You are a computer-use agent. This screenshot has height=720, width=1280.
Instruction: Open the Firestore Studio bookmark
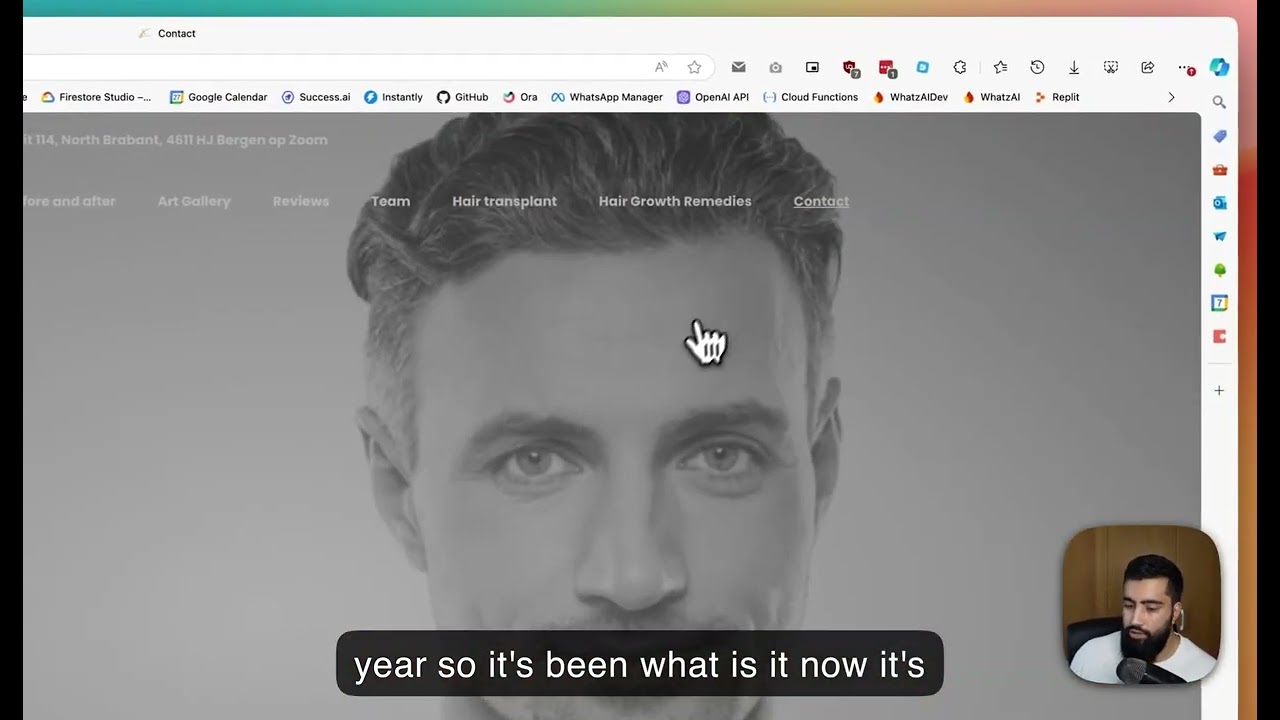point(96,97)
